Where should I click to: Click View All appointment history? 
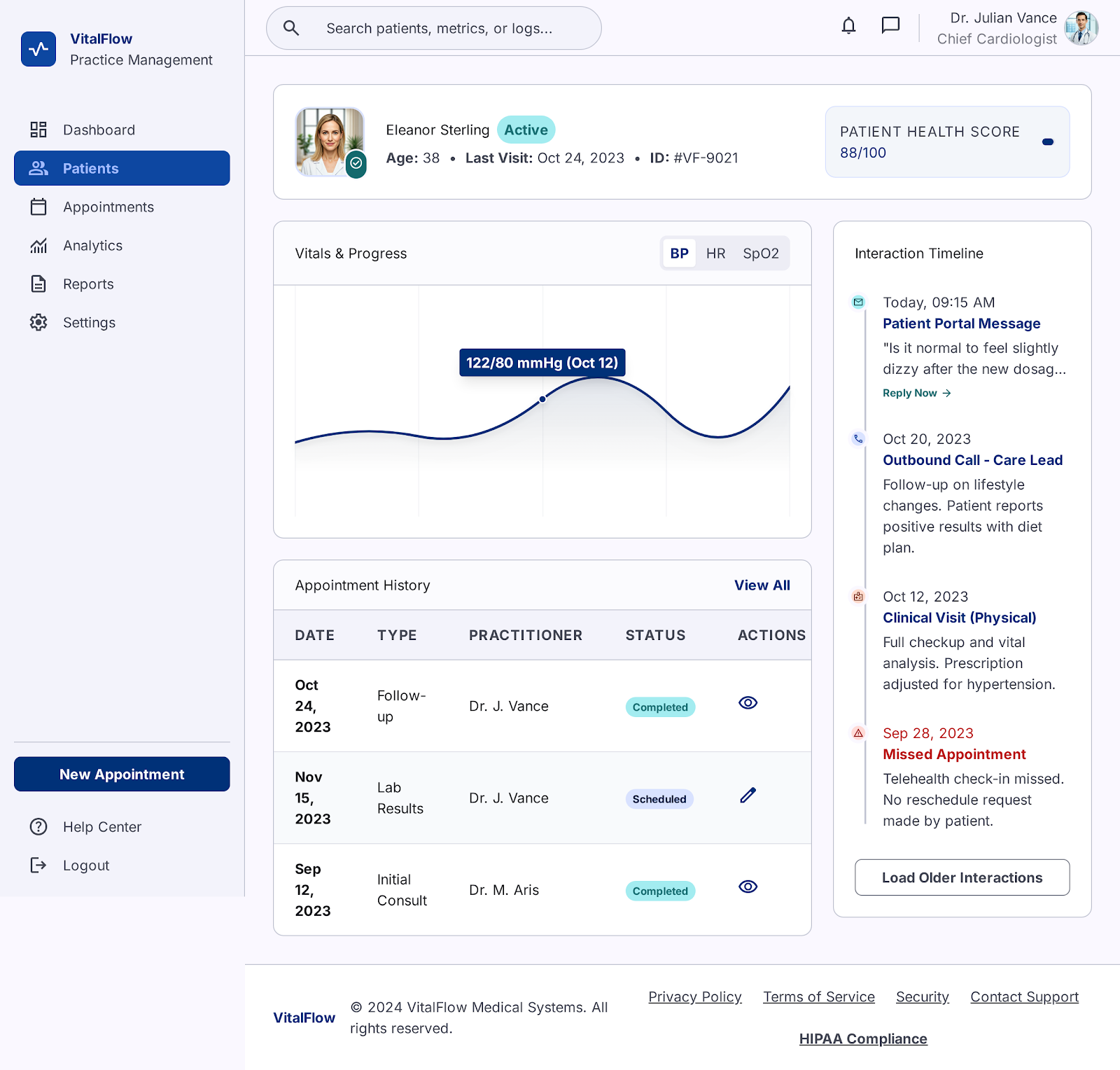(x=762, y=585)
